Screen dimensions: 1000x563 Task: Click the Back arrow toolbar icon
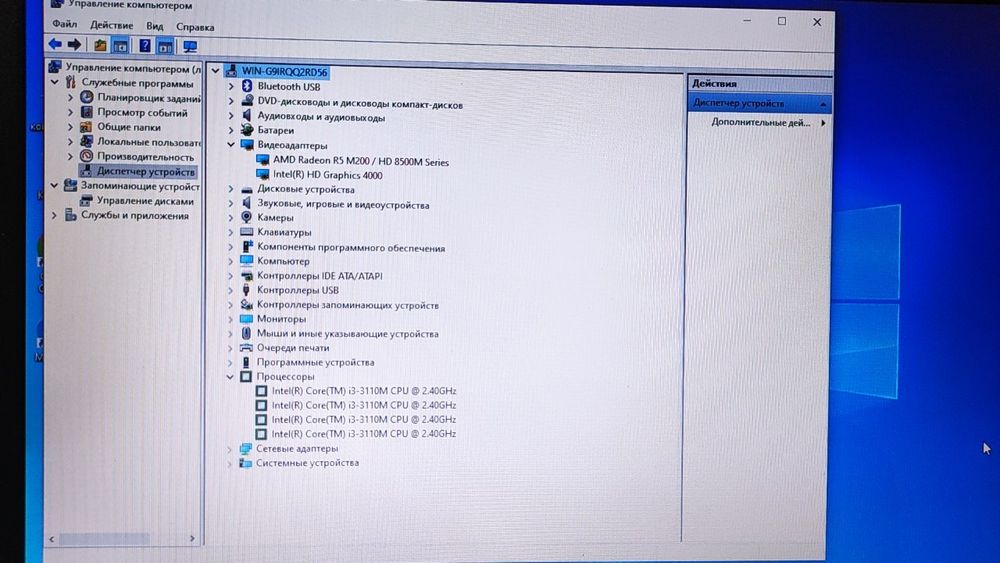(x=55, y=44)
